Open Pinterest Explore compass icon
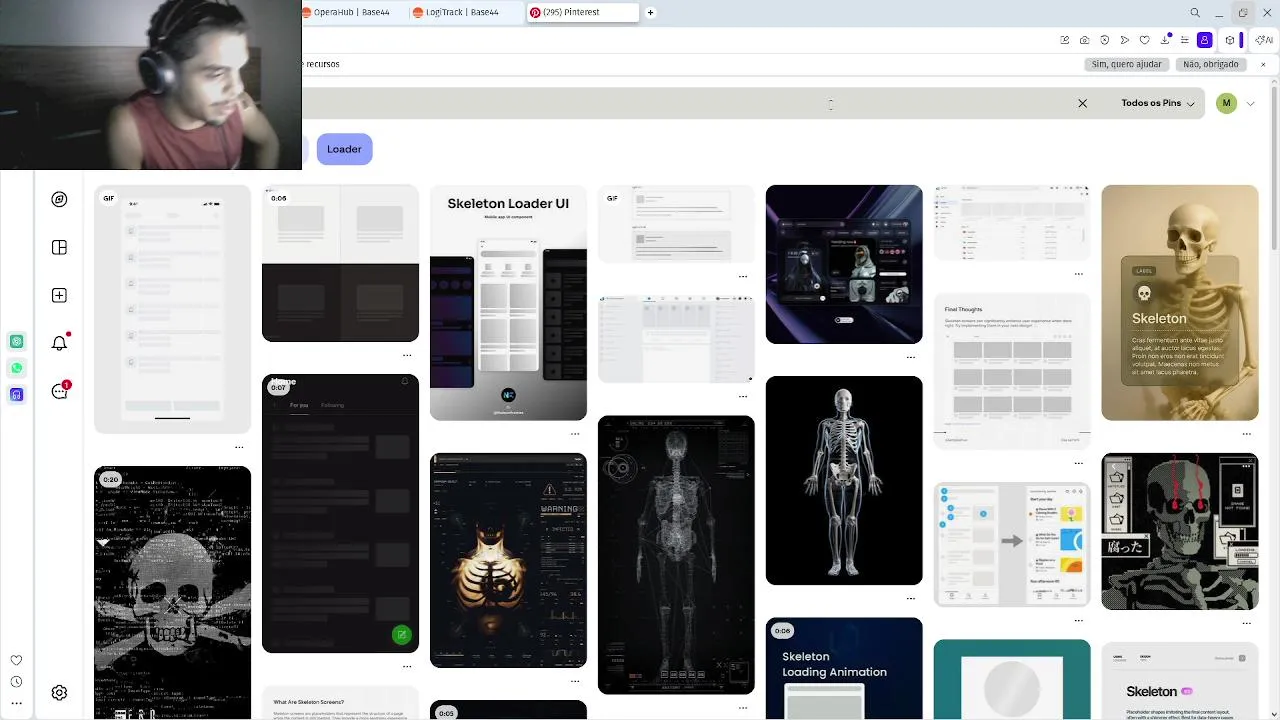The height and width of the screenshot is (720, 1280). coord(59,199)
